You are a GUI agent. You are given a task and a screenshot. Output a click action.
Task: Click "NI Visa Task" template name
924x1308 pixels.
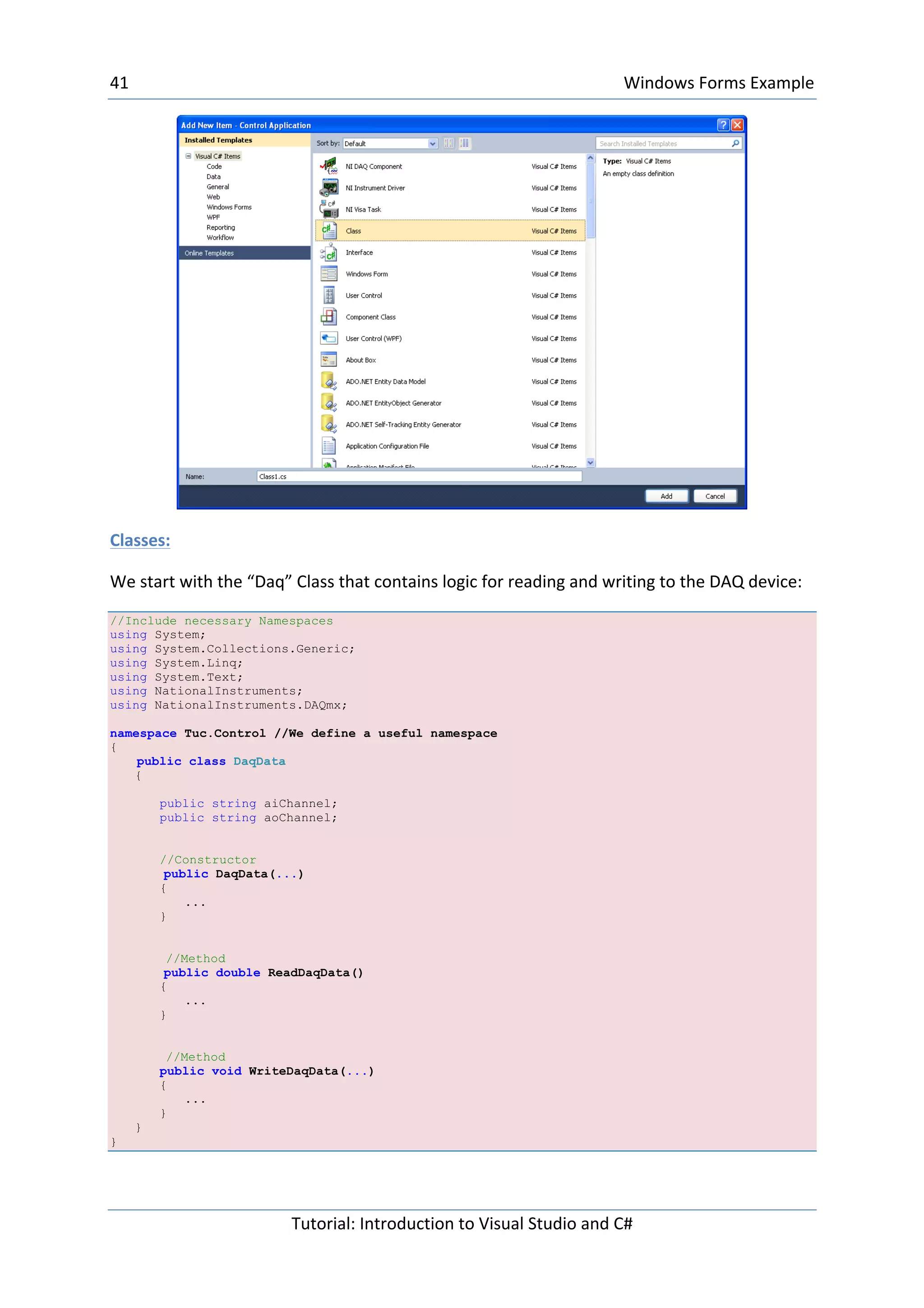(x=363, y=209)
